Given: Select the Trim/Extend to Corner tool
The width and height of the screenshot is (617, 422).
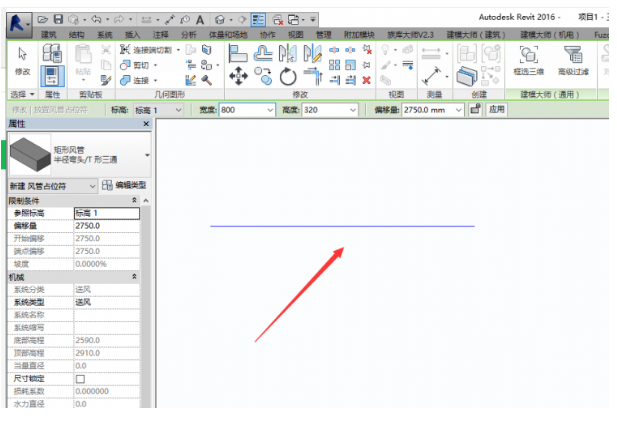Looking at the screenshot, I should [313, 76].
